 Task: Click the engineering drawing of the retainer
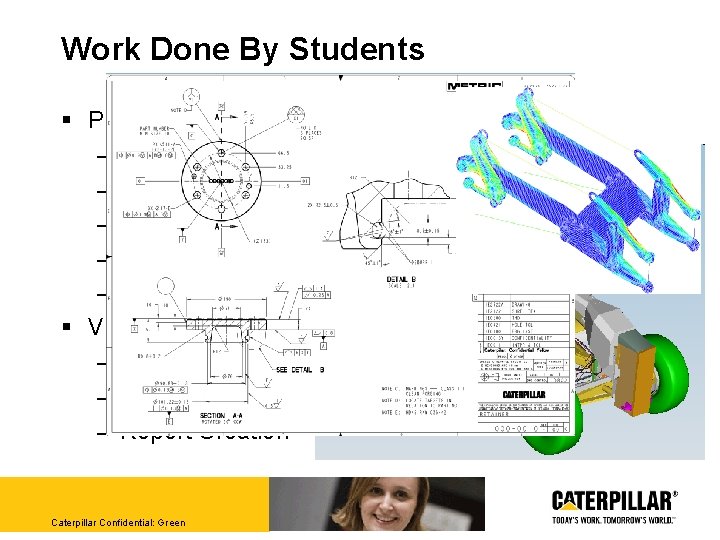point(340,254)
